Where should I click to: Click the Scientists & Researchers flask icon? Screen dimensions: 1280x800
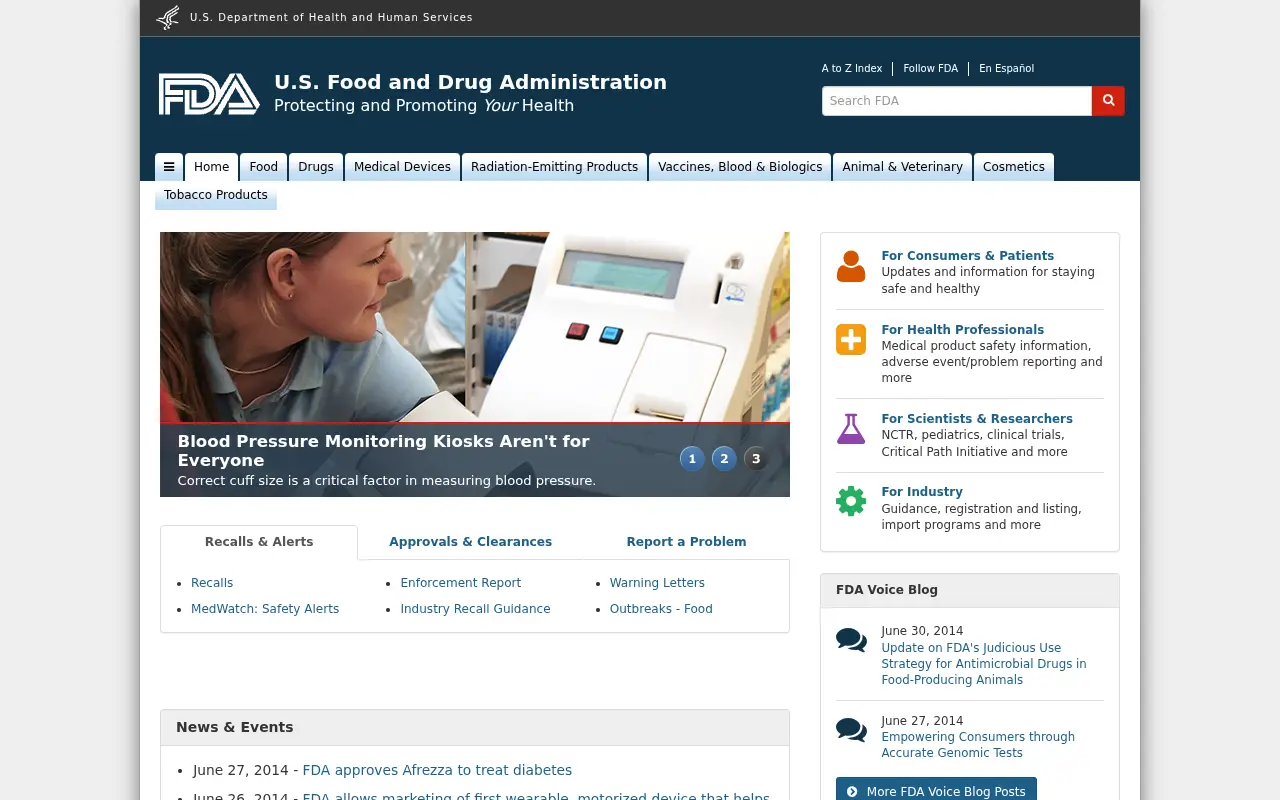851,429
